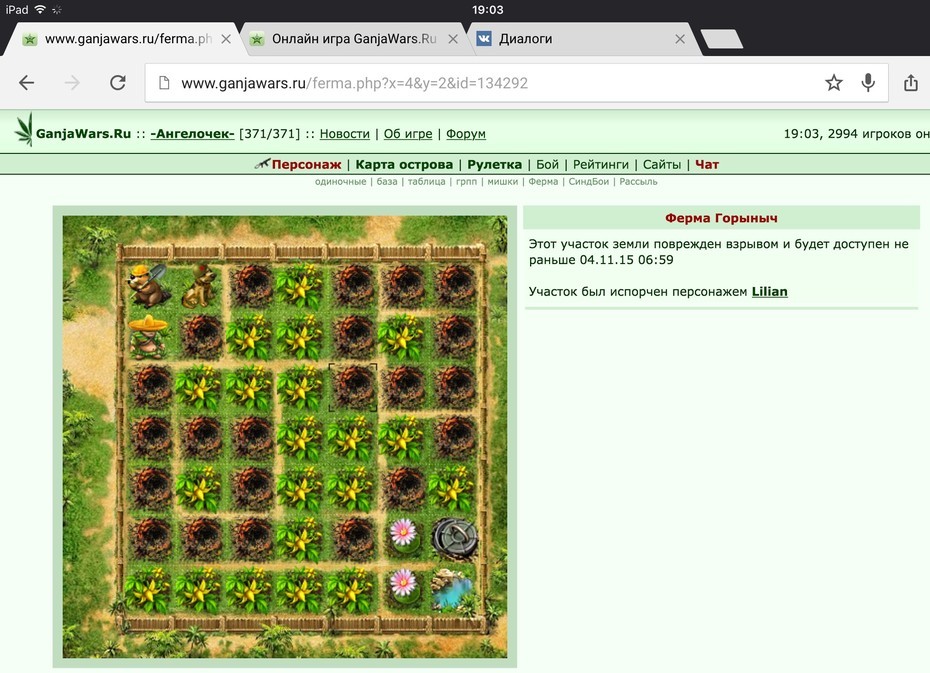Select the sombrero farmer character
930x673 pixels.
click(x=149, y=337)
